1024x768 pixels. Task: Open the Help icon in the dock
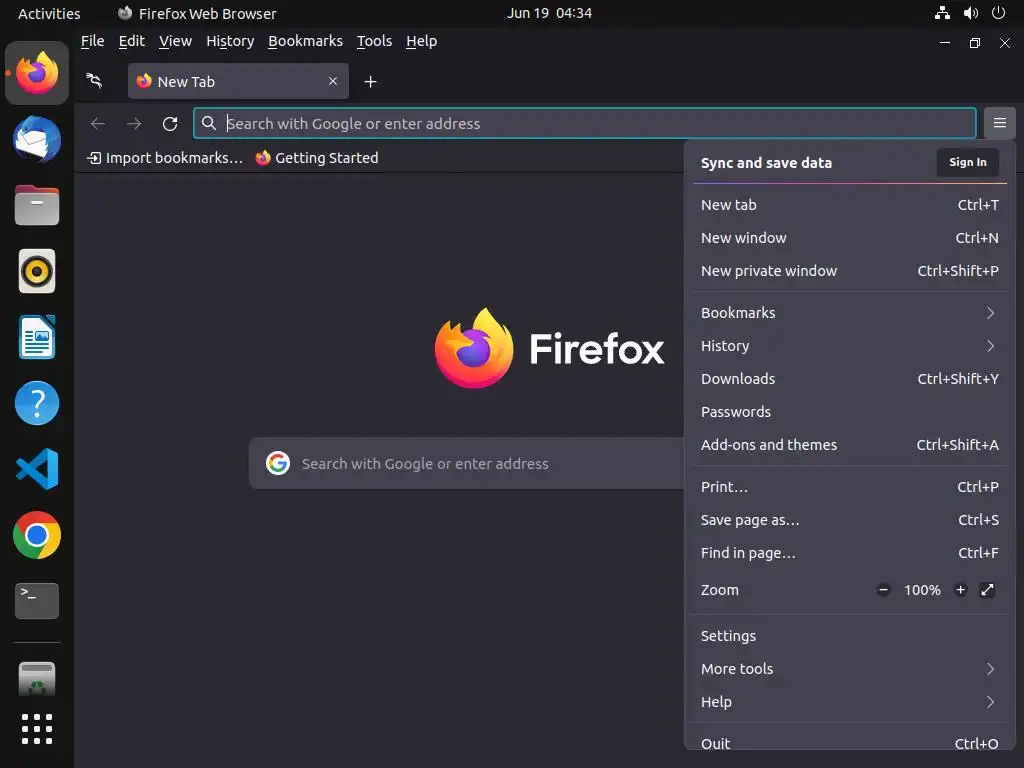tap(37, 403)
